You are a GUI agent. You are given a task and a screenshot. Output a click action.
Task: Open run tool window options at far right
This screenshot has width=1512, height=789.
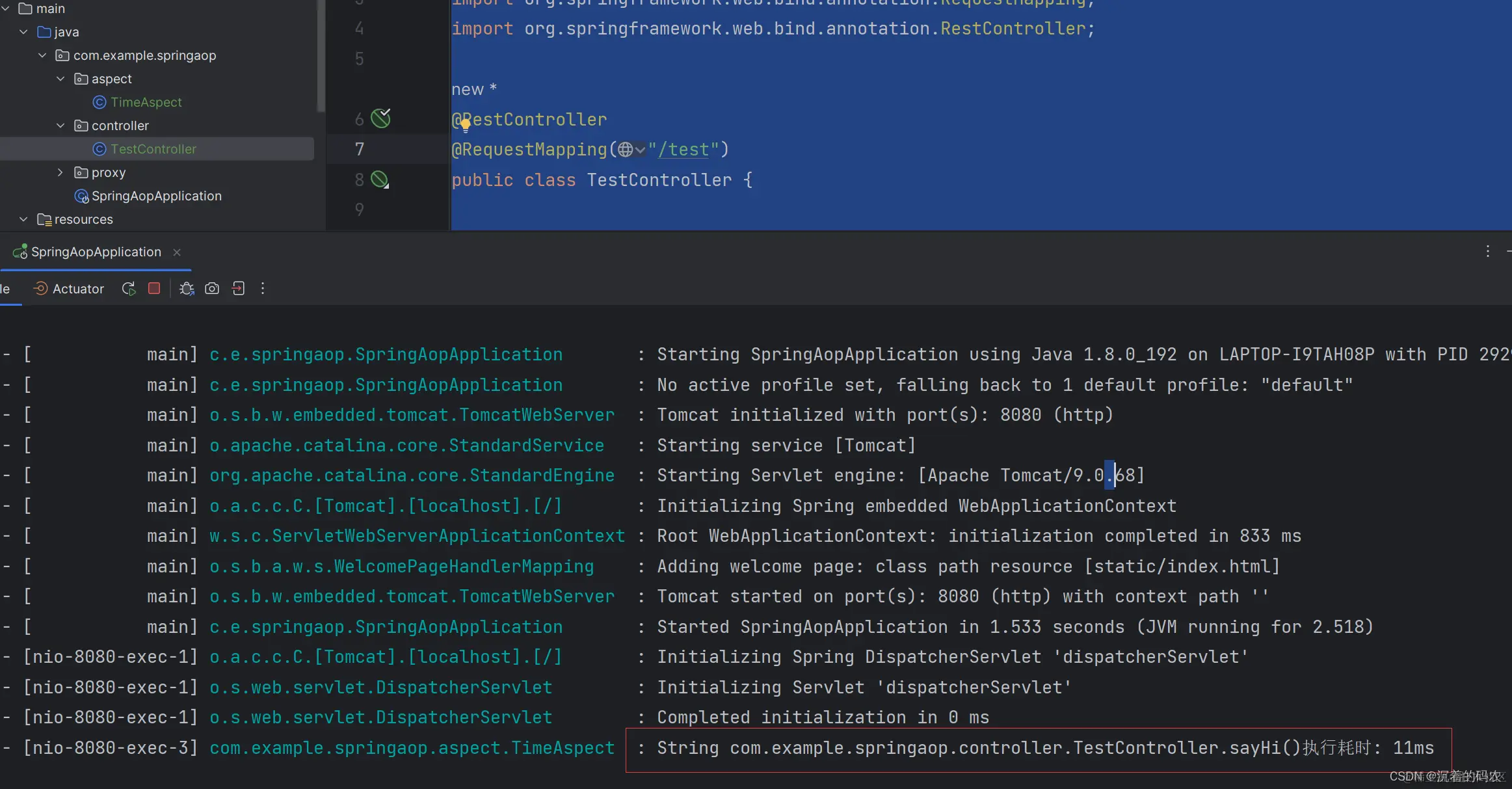click(x=1487, y=252)
